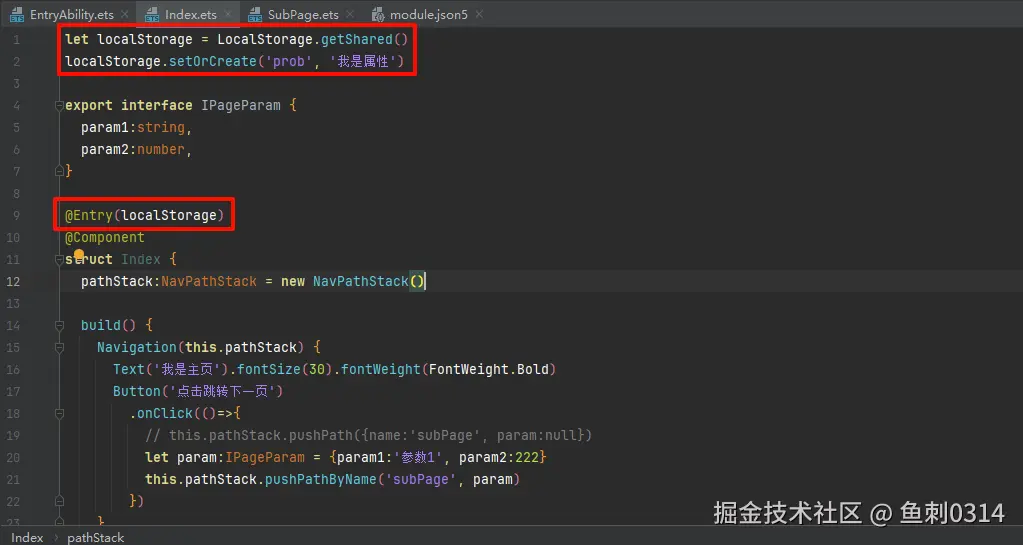This screenshot has height=545, width=1023.
Task: Click the IPageParam type annotation on line 20
Action: click(265, 458)
